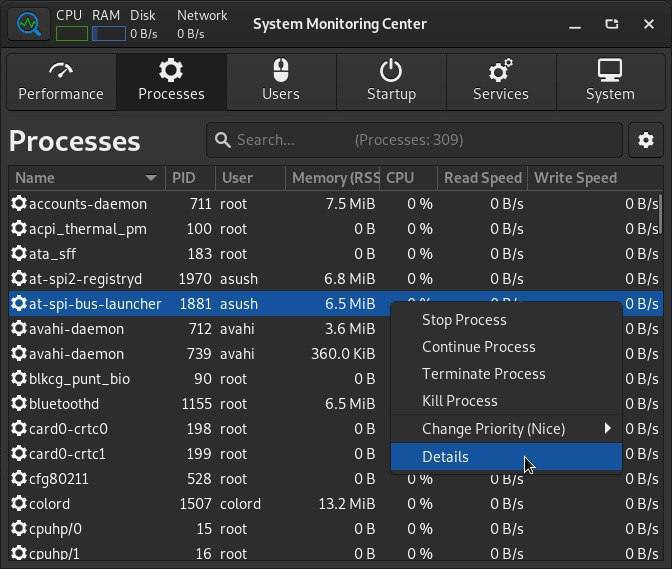The image size is (672, 569).
Task: Click the processes settings gear button
Action: [646, 140]
